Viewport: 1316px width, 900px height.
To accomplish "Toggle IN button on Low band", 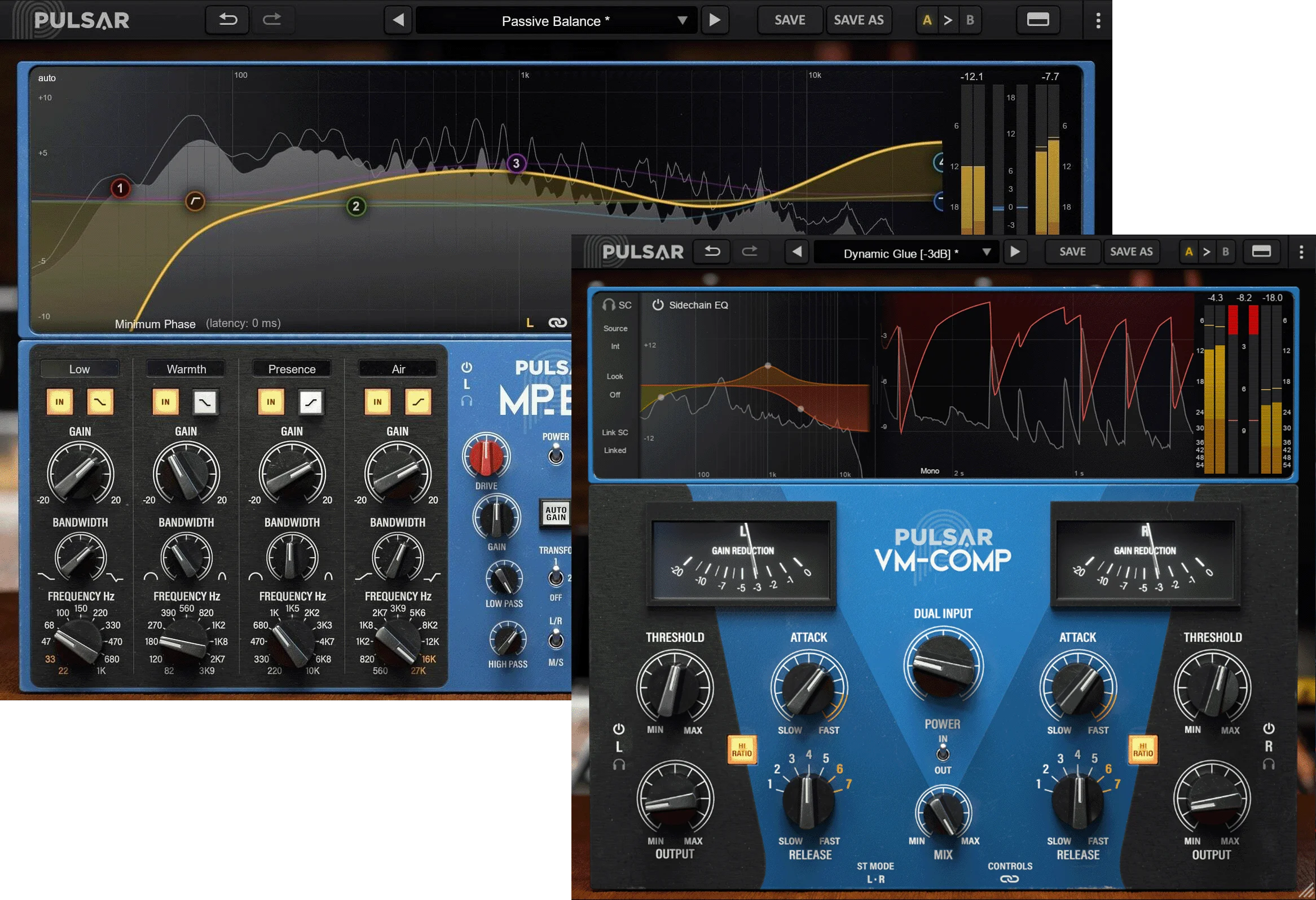I will [59, 402].
